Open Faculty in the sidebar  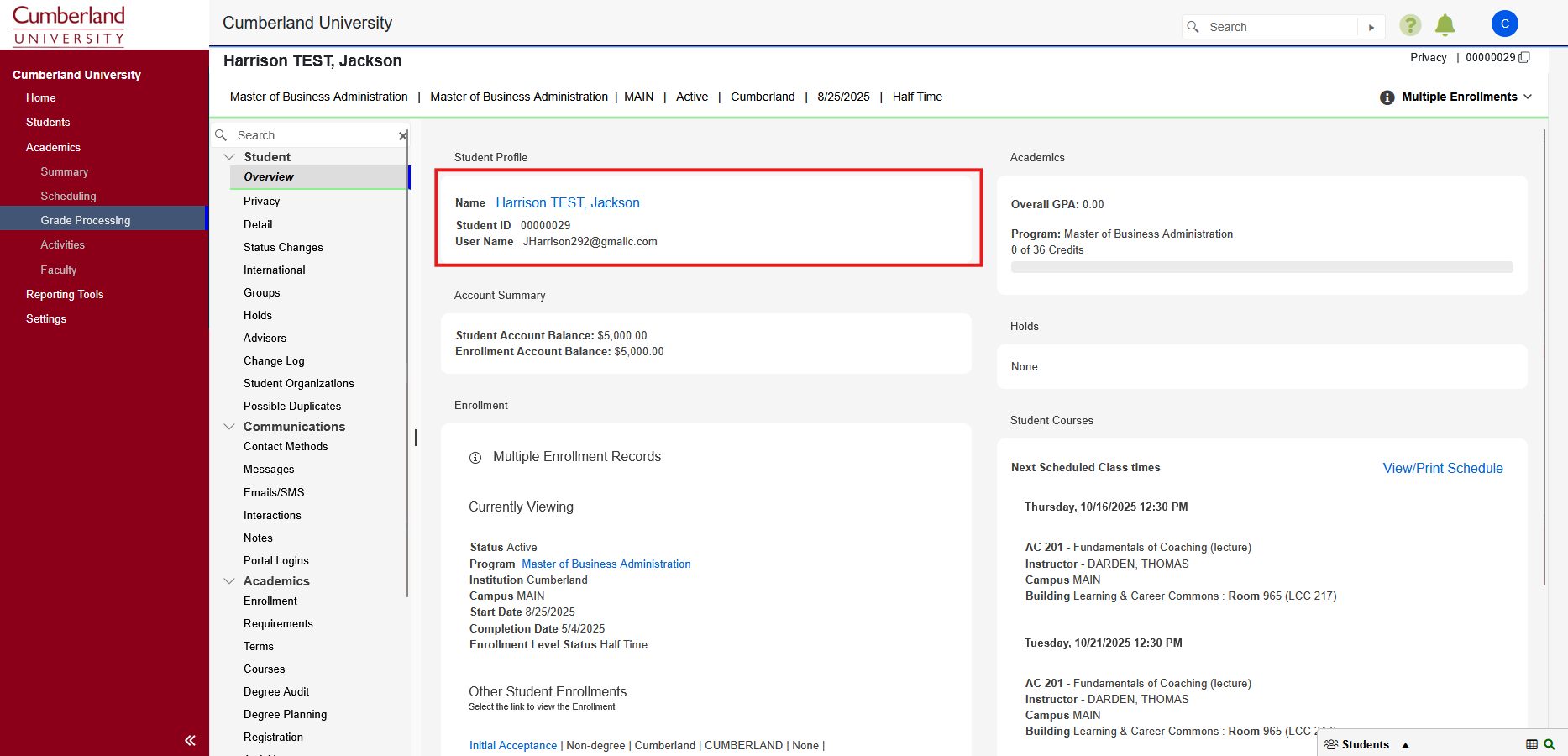59,270
